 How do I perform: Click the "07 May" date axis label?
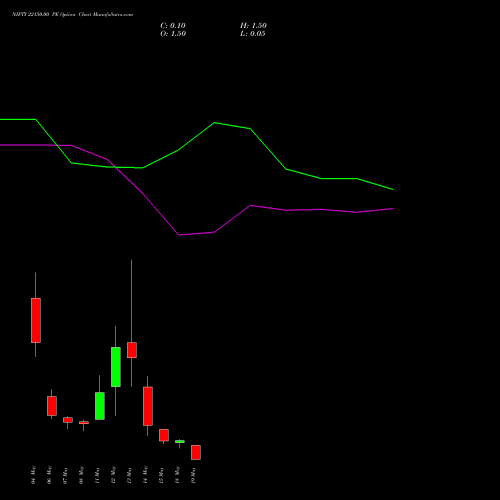click(x=65, y=475)
